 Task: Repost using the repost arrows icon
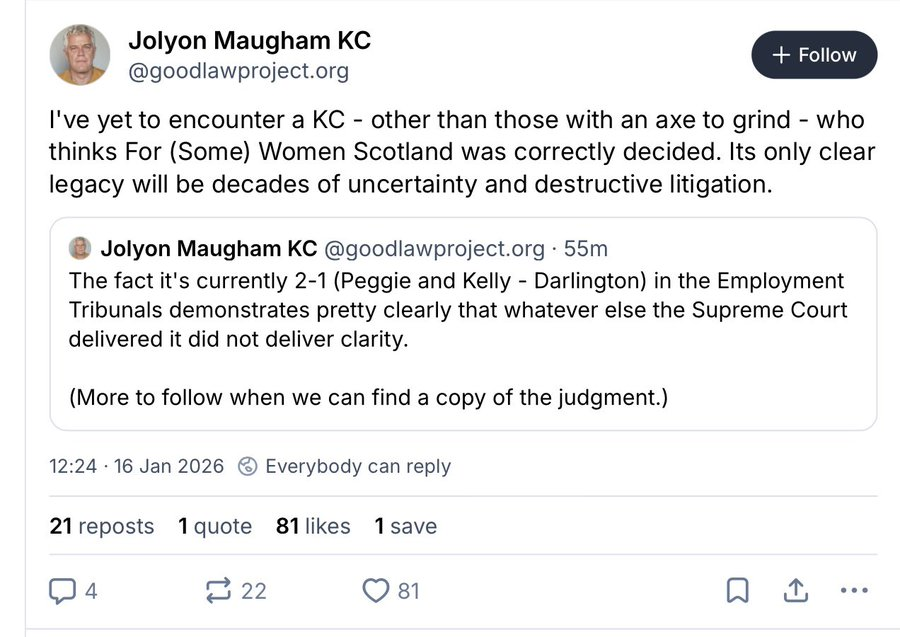[217, 591]
